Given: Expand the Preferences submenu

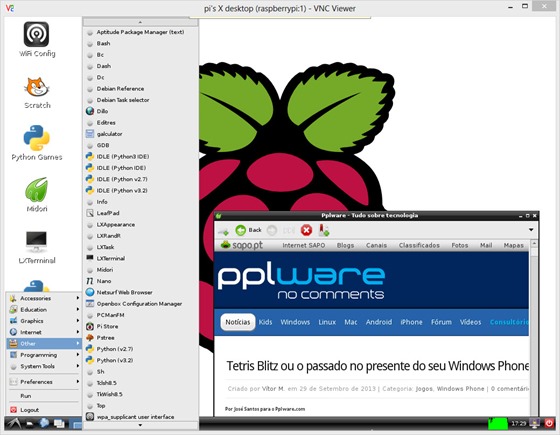Looking at the screenshot, I should pos(44,382).
